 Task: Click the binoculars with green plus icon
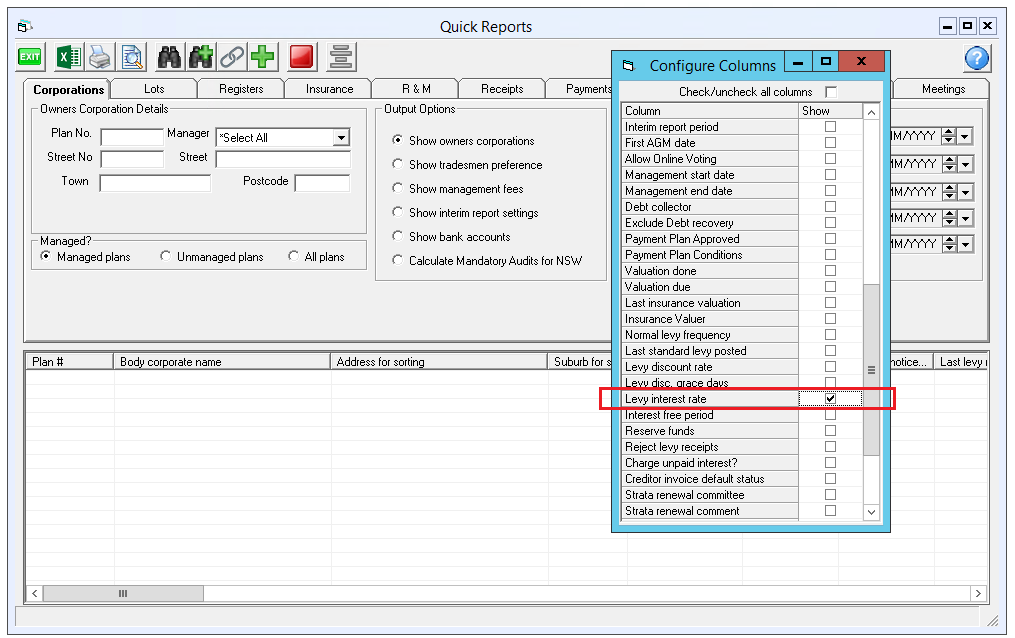point(201,57)
